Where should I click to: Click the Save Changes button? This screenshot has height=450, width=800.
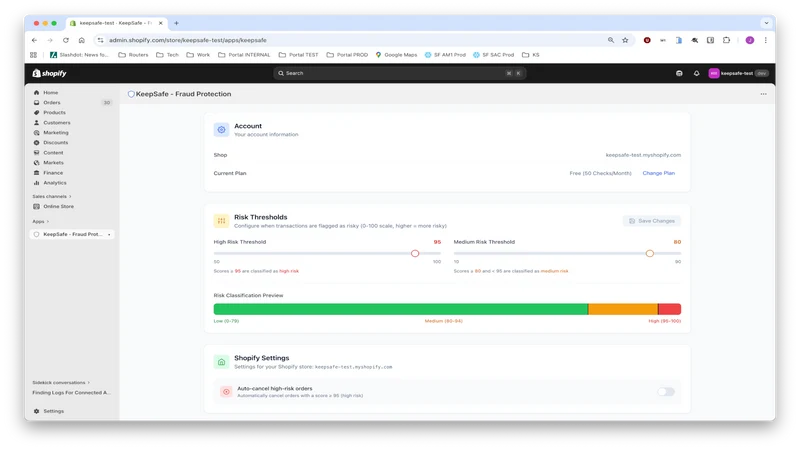(x=652, y=221)
